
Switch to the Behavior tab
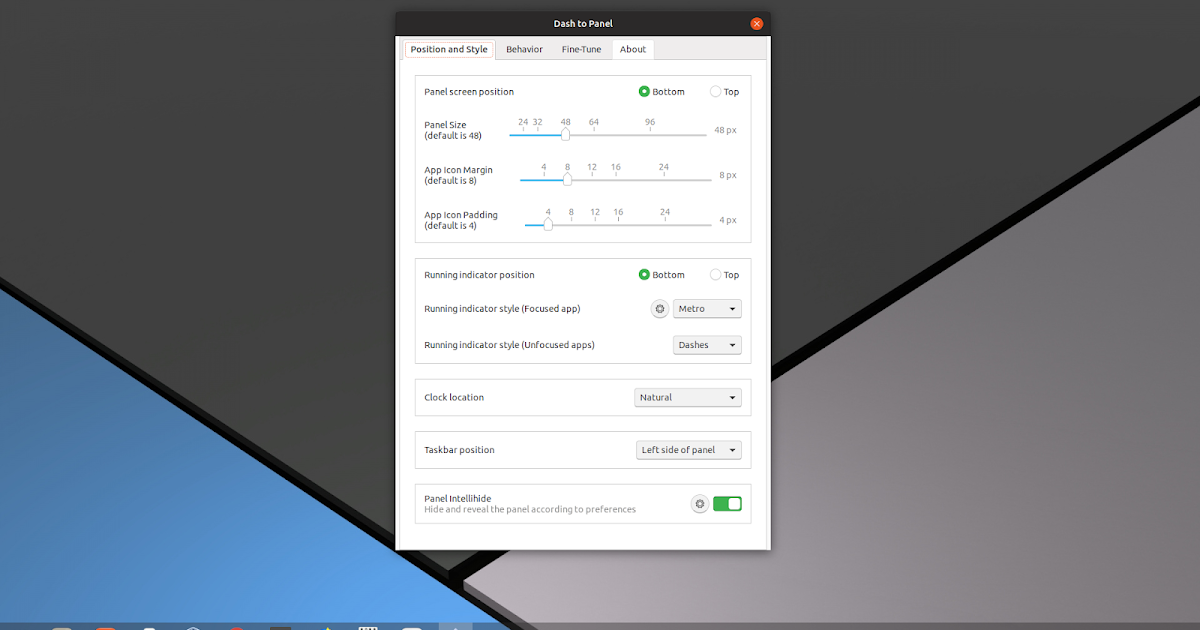coord(524,49)
